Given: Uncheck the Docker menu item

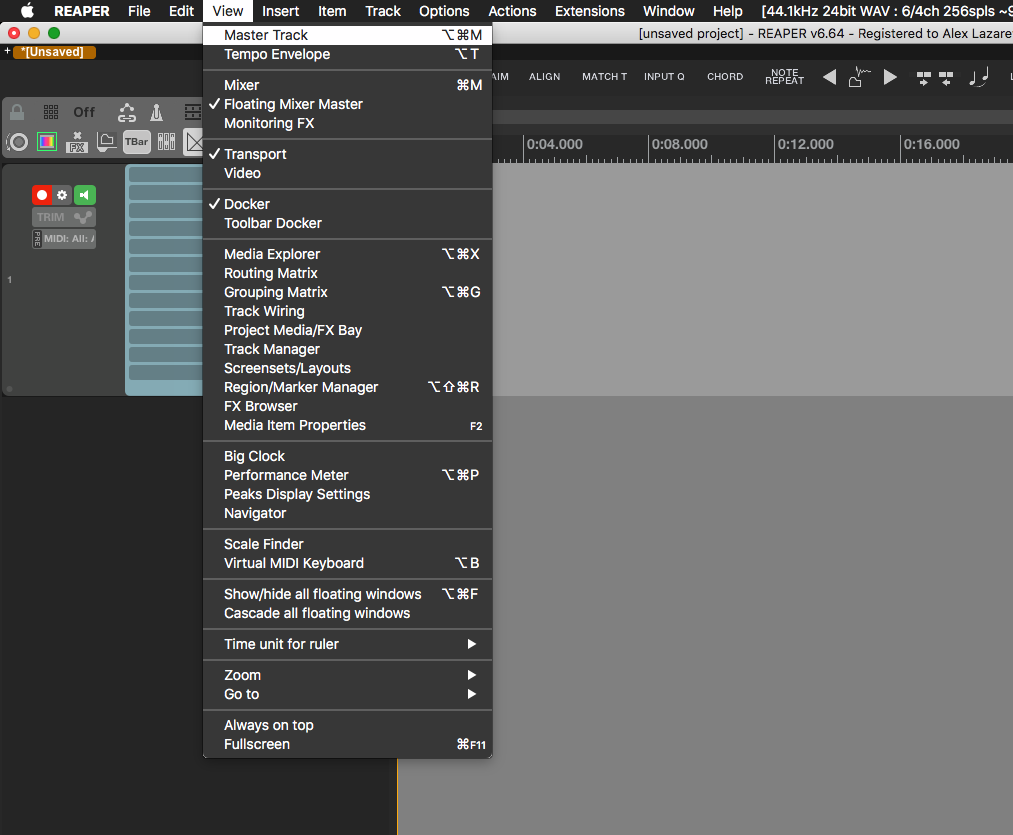Looking at the screenshot, I should [x=348, y=204].
